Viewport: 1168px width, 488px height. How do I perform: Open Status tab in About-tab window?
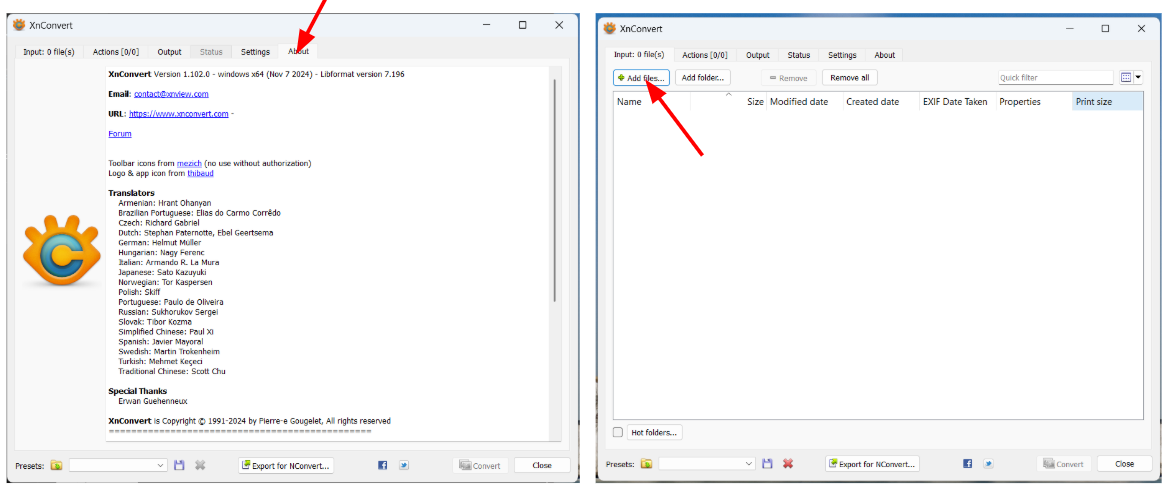pyautogui.click(x=211, y=52)
